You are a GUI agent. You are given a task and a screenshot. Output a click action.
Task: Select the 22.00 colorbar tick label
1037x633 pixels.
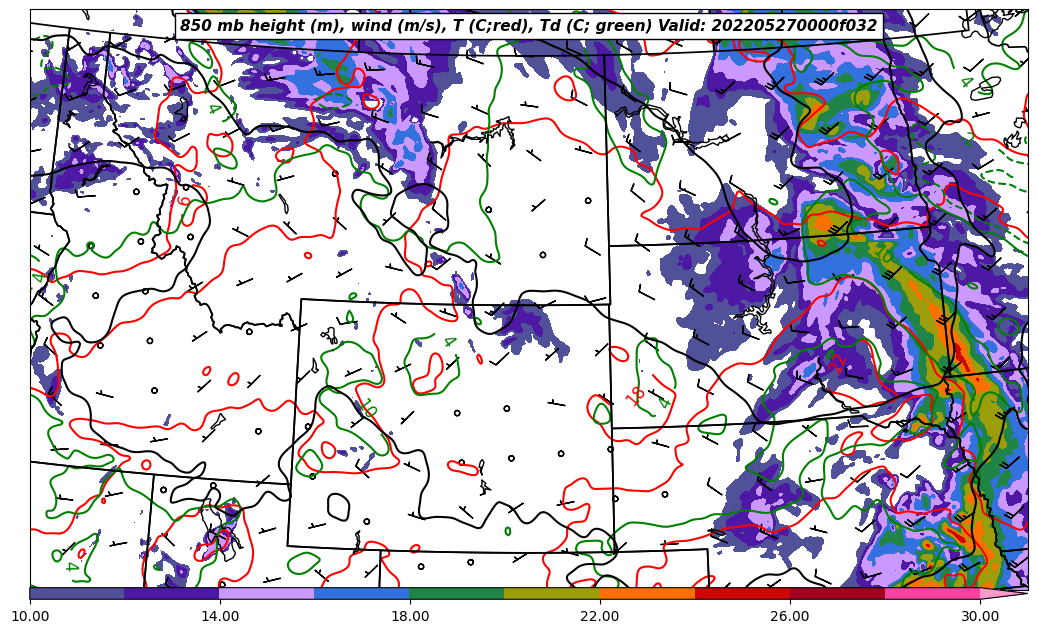coord(600,616)
